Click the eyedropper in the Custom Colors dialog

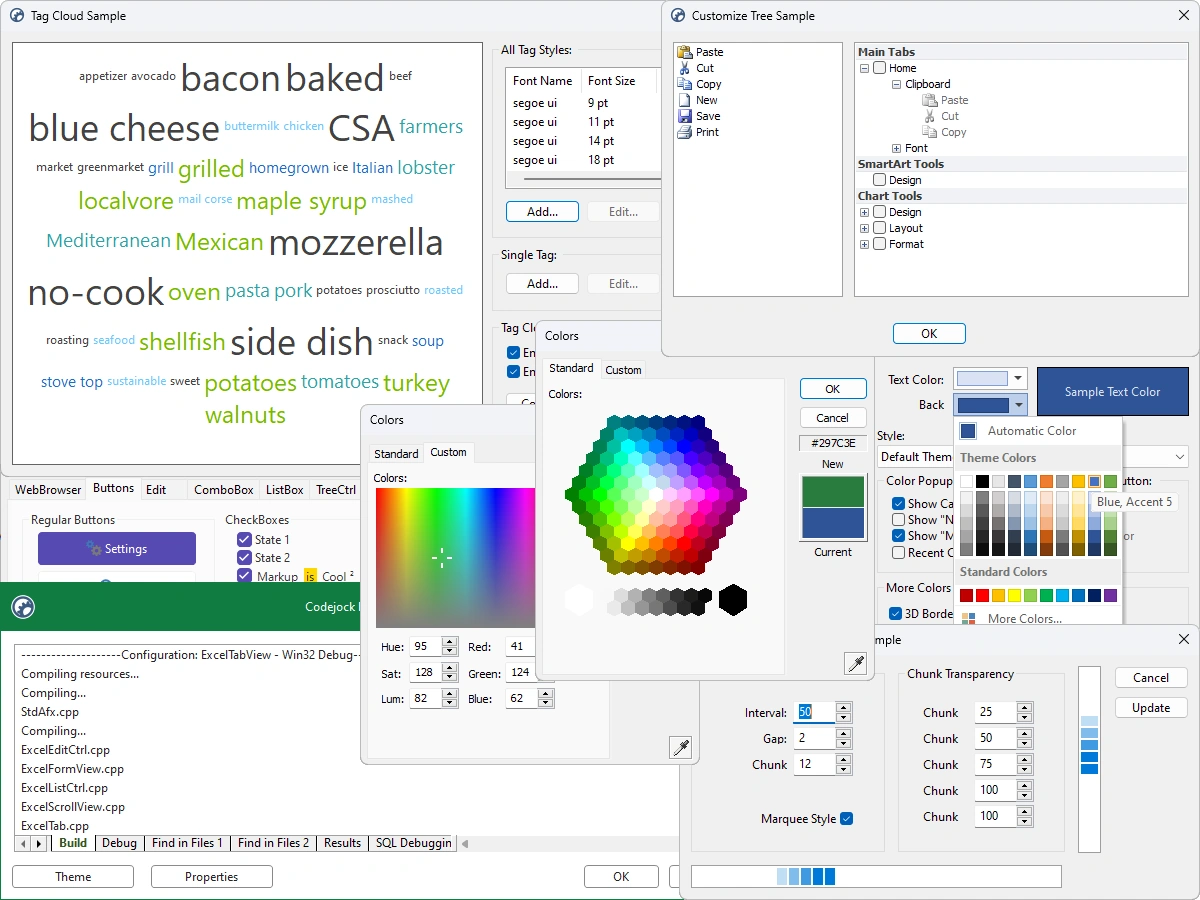[680, 747]
